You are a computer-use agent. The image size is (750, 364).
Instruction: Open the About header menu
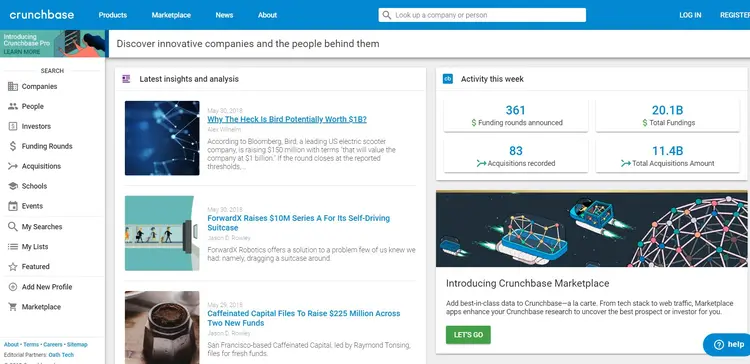[x=267, y=15]
